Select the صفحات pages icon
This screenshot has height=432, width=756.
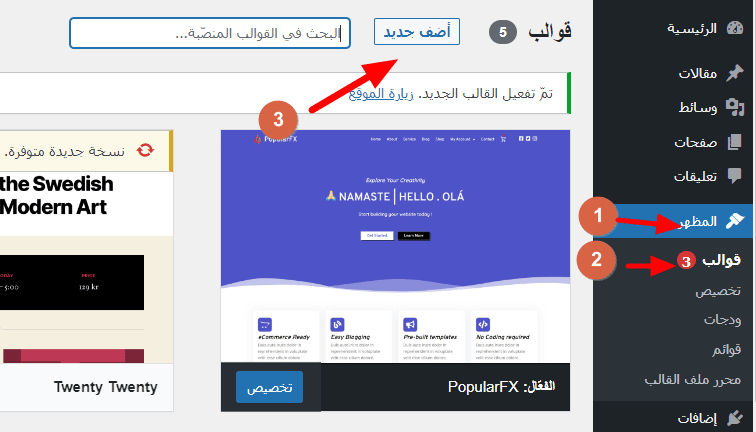735,142
